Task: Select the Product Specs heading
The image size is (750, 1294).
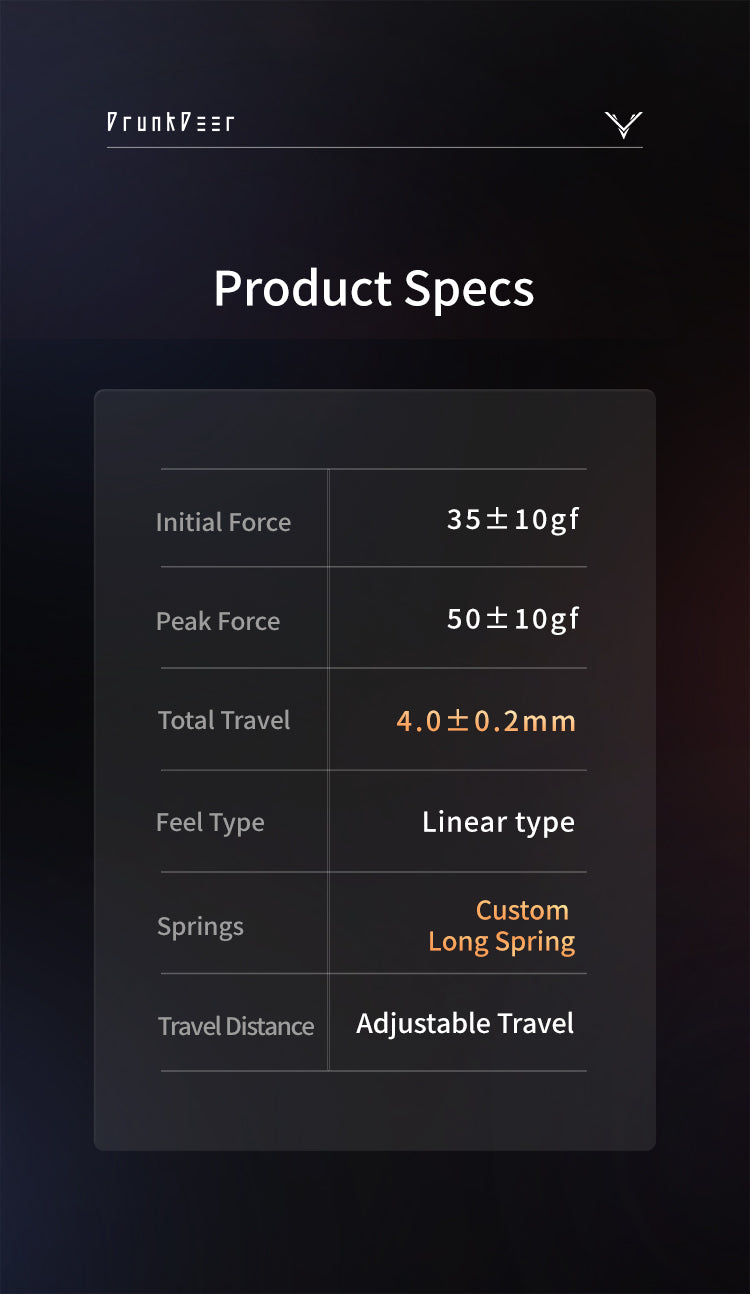Action: (x=374, y=288)
